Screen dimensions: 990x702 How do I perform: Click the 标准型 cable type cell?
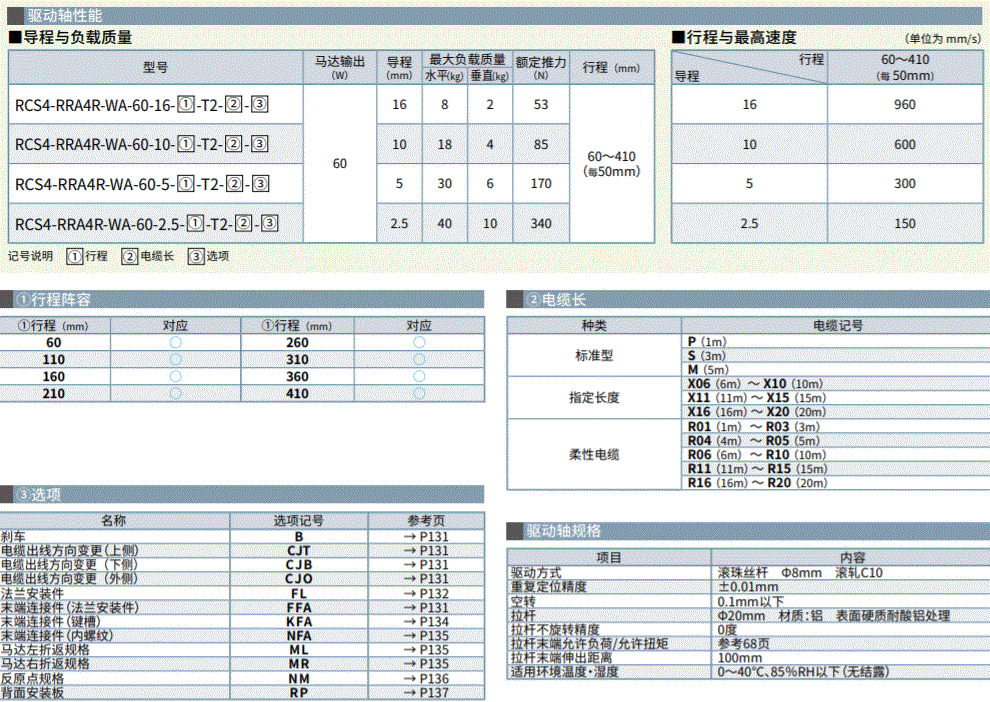click(594, 355)
